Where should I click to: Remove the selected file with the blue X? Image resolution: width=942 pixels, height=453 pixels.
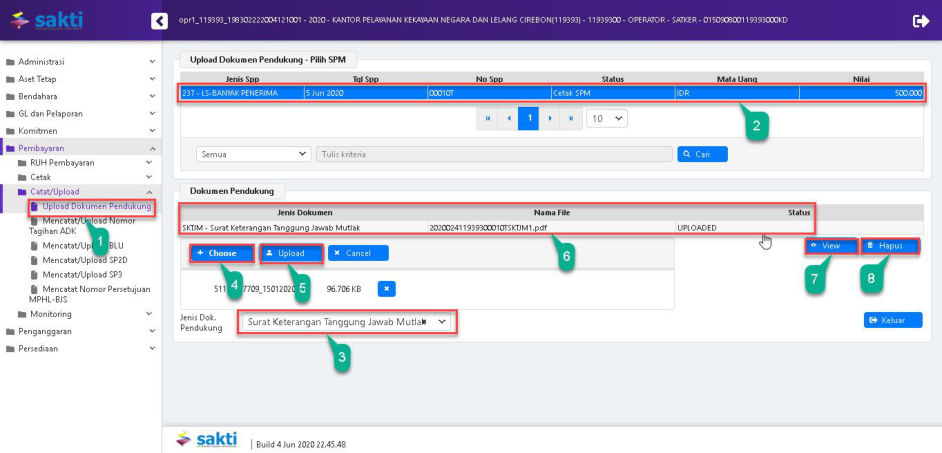[x=387, y=289]
